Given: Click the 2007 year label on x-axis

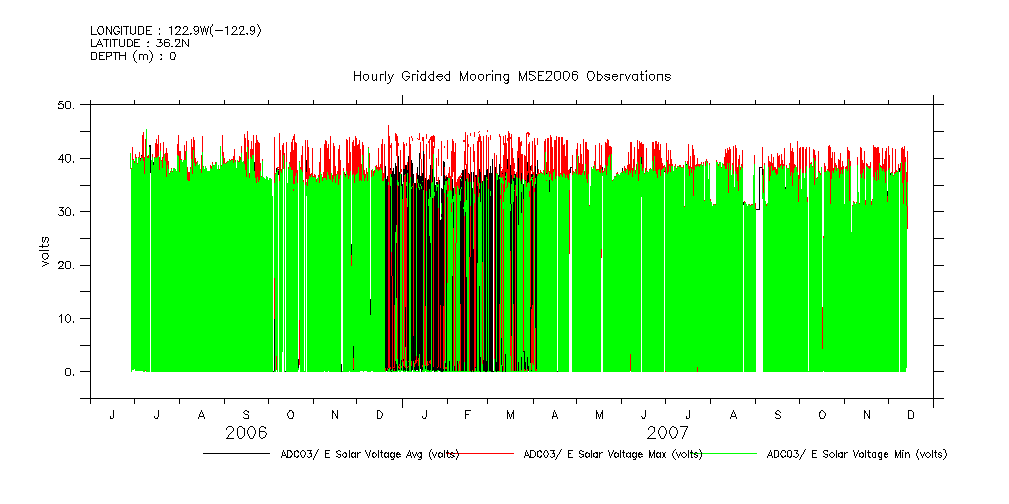Looking at the screenshot, I should 667,433.
